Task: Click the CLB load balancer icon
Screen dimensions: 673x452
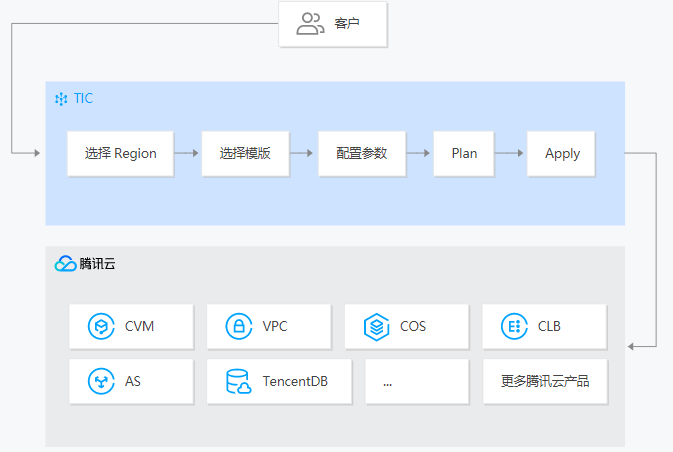Action: (514, 326)
